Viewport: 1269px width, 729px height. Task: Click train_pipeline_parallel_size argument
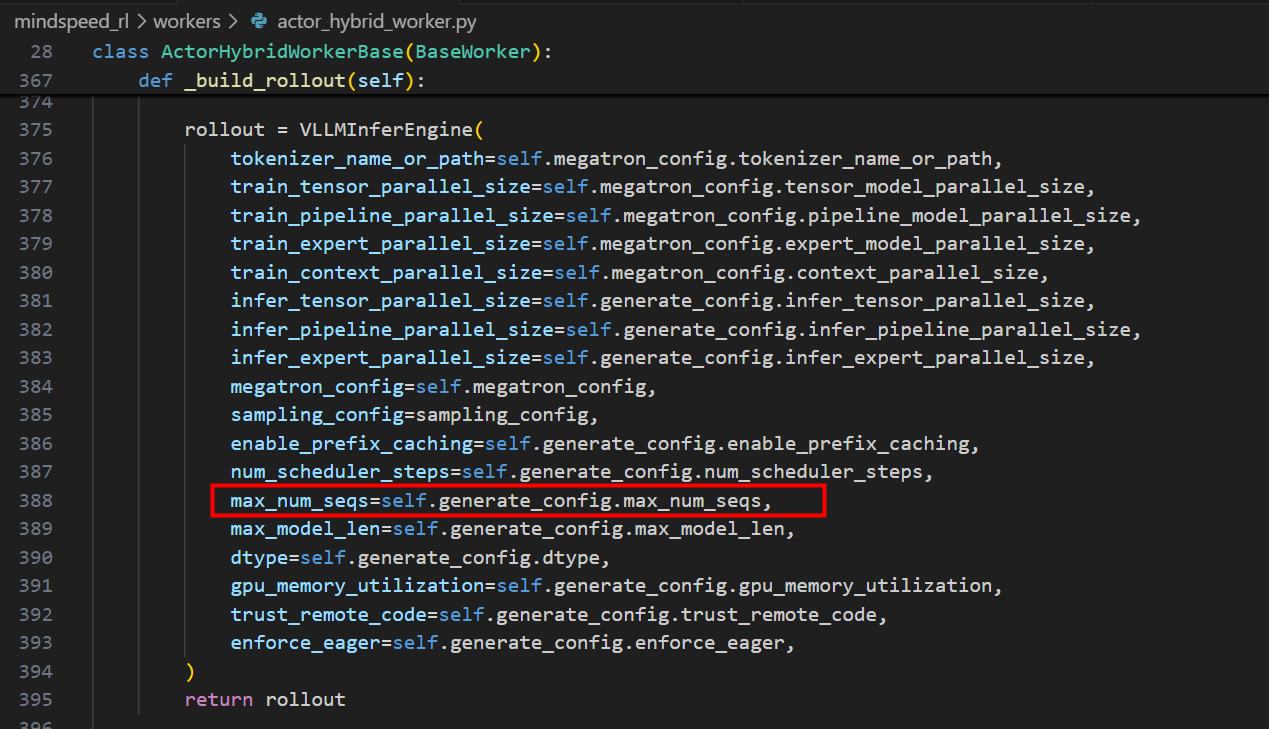[392, 215]
